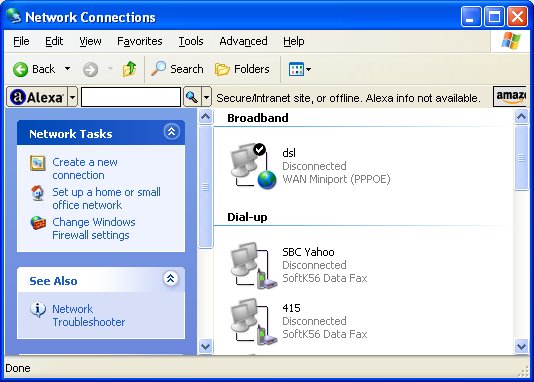
Task: Click the 415 connection name
Action: point(291,308)
